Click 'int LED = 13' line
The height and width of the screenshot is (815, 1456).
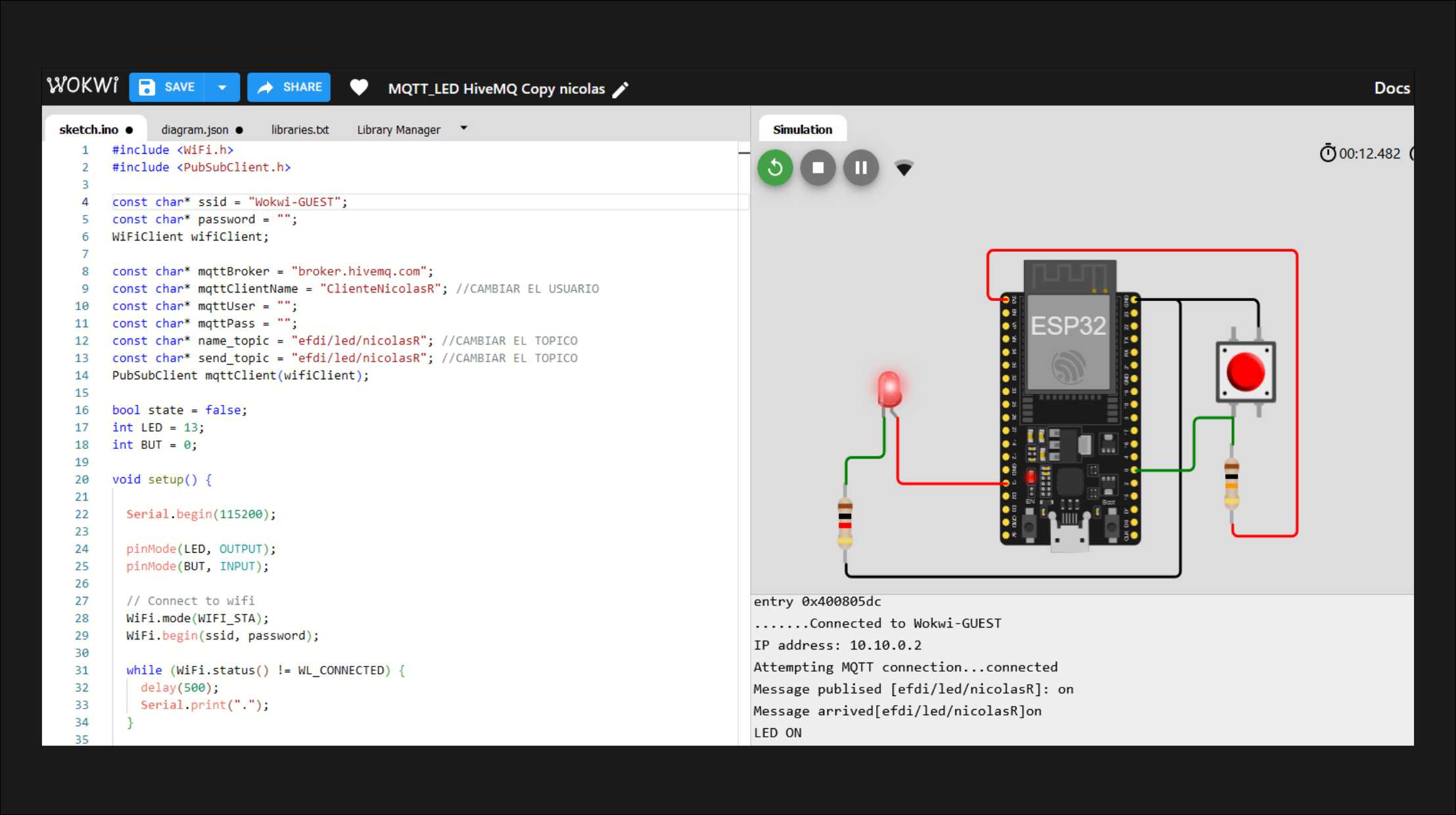click(158, 427)
